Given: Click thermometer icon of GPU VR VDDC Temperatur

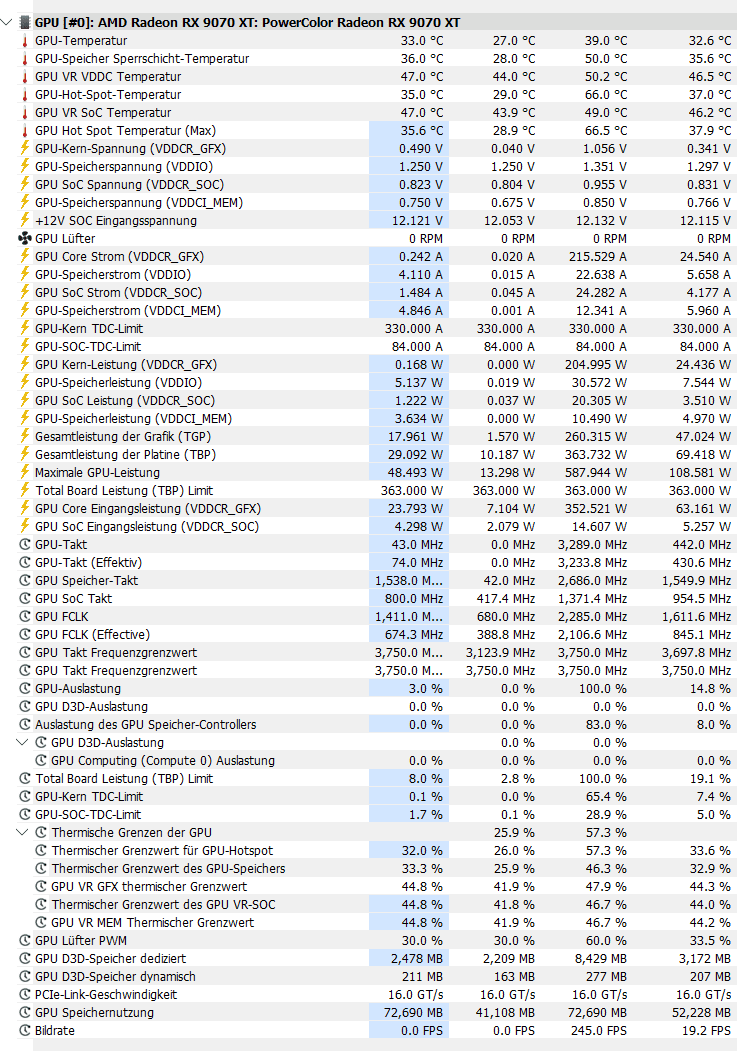Looking at the screenshot, I should point(25,77).
